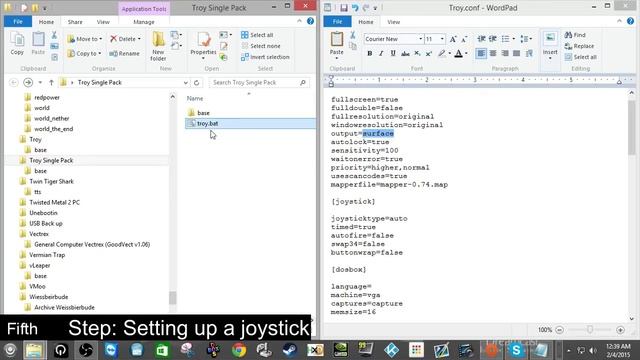Click Move to in Explorer ribbon
The image size is (640, 360).
pyautogui.click(x=84, y=39)
